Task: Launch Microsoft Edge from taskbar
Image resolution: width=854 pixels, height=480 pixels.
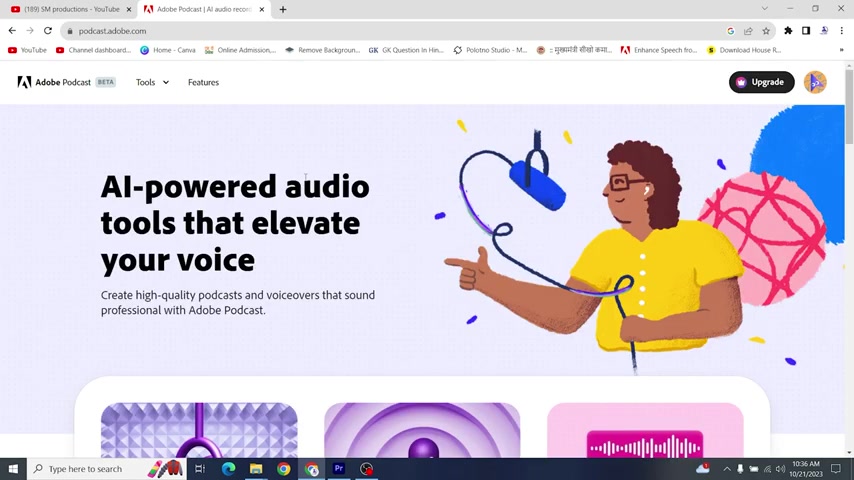Action: click(228, 469)
